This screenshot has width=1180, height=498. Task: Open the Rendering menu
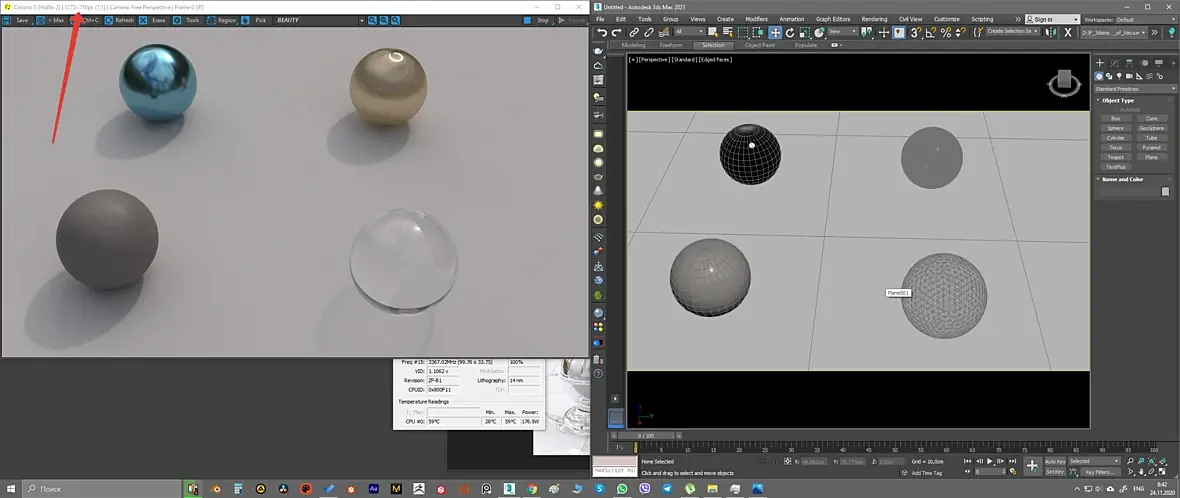tap(874, 19)
